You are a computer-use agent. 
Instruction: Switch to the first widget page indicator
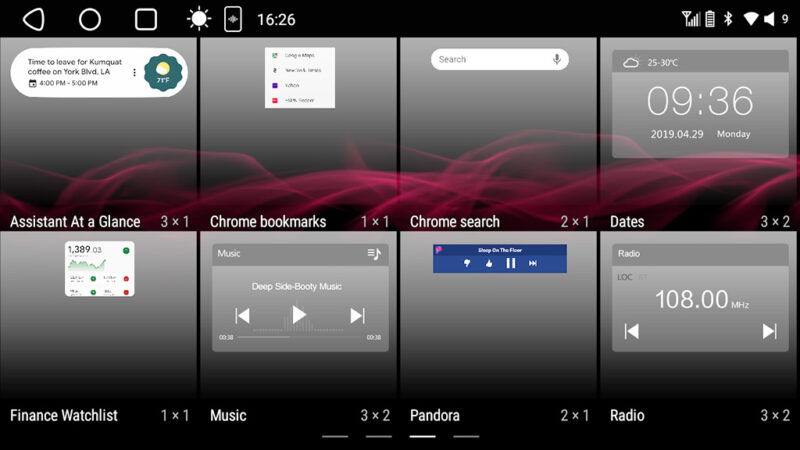(335, 436)
